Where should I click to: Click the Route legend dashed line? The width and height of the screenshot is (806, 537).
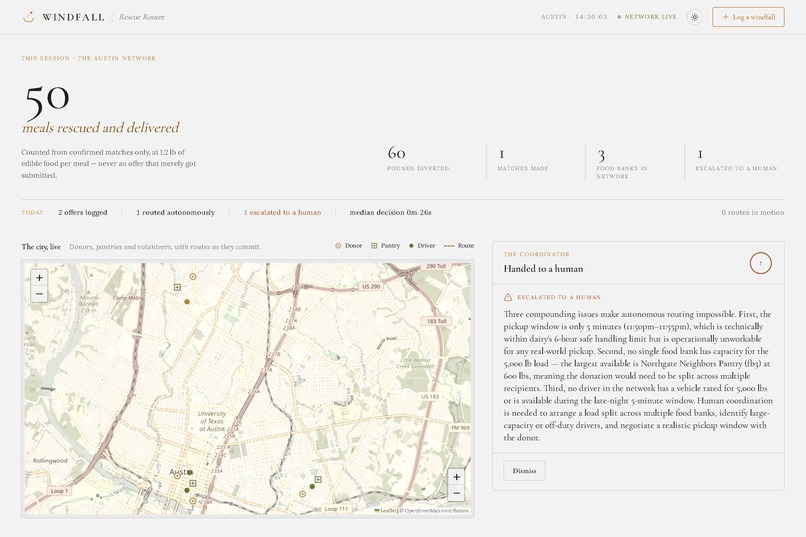[x=449, y=246]
